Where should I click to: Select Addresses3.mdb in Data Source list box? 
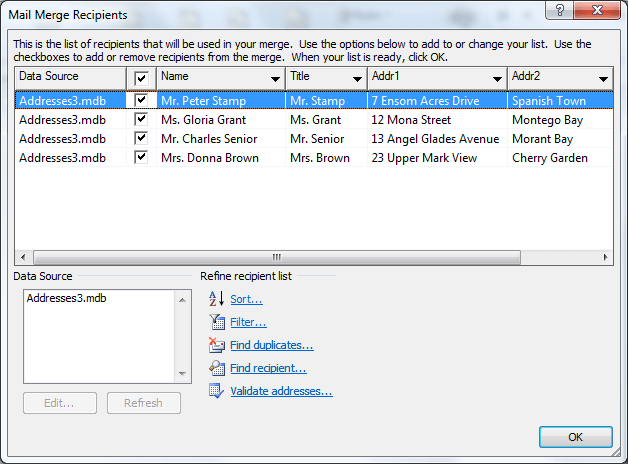(x=66, y=298)
